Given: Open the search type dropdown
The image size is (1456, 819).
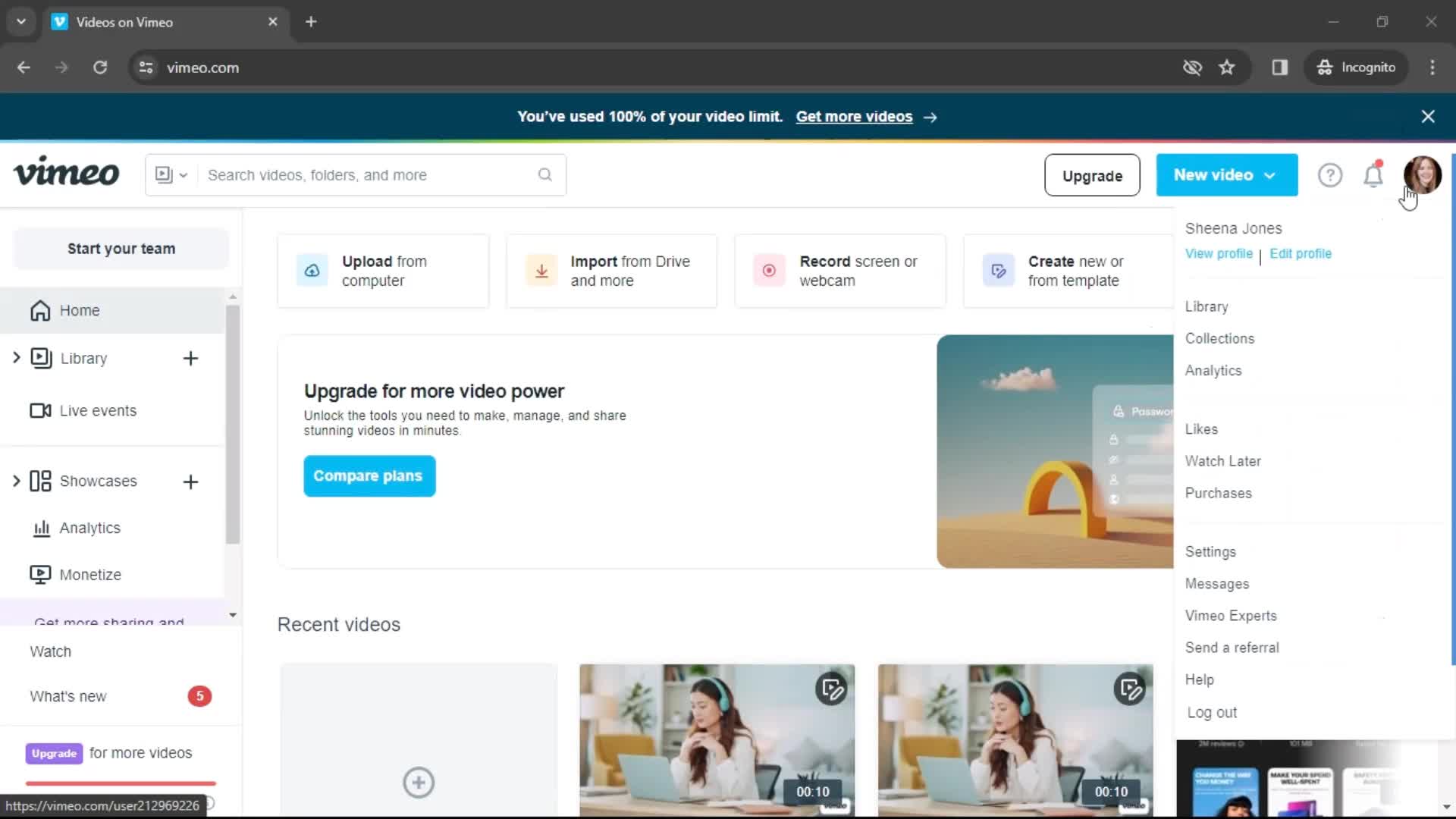Looking at the screenshot, I should coord(171,175).
